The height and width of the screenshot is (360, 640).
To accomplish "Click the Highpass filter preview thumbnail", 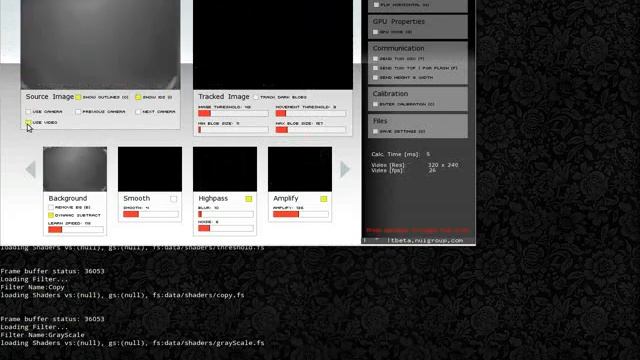I will tap(225, 169).
